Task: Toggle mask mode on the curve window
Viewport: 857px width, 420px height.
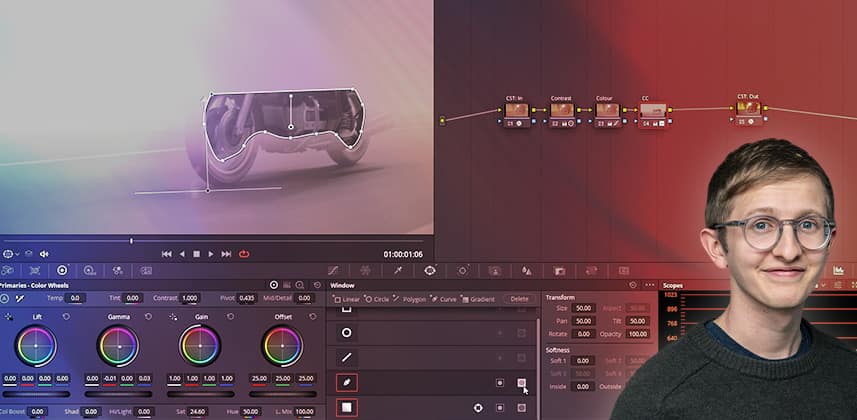Action: (521, 383)
